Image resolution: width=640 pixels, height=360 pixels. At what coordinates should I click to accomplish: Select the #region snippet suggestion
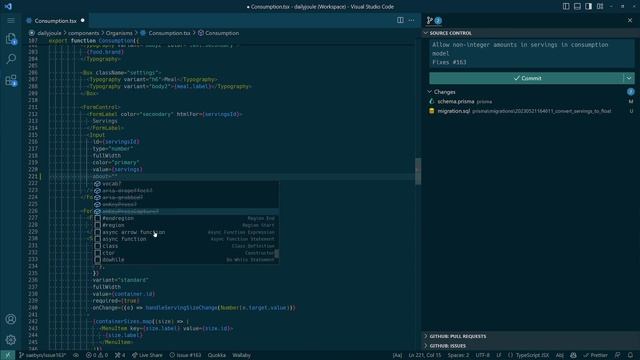186,225
